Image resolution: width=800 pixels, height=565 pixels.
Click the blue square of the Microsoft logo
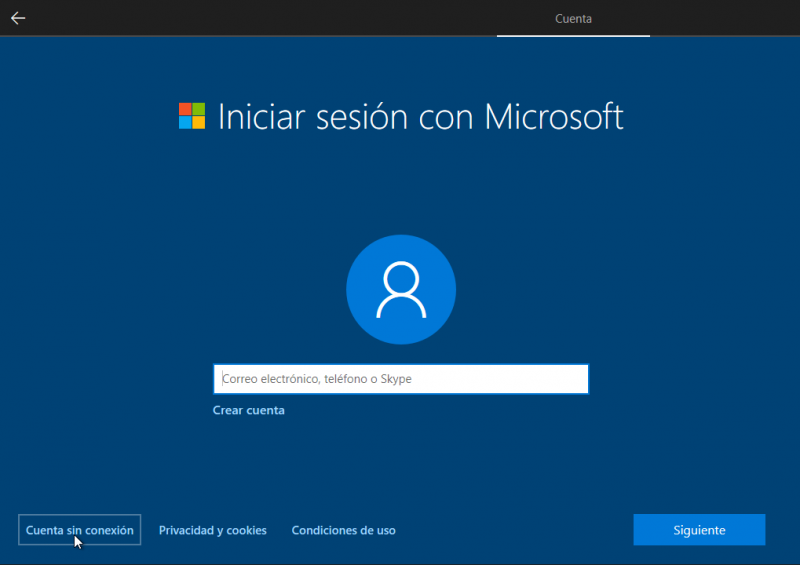tap(185, 123)
